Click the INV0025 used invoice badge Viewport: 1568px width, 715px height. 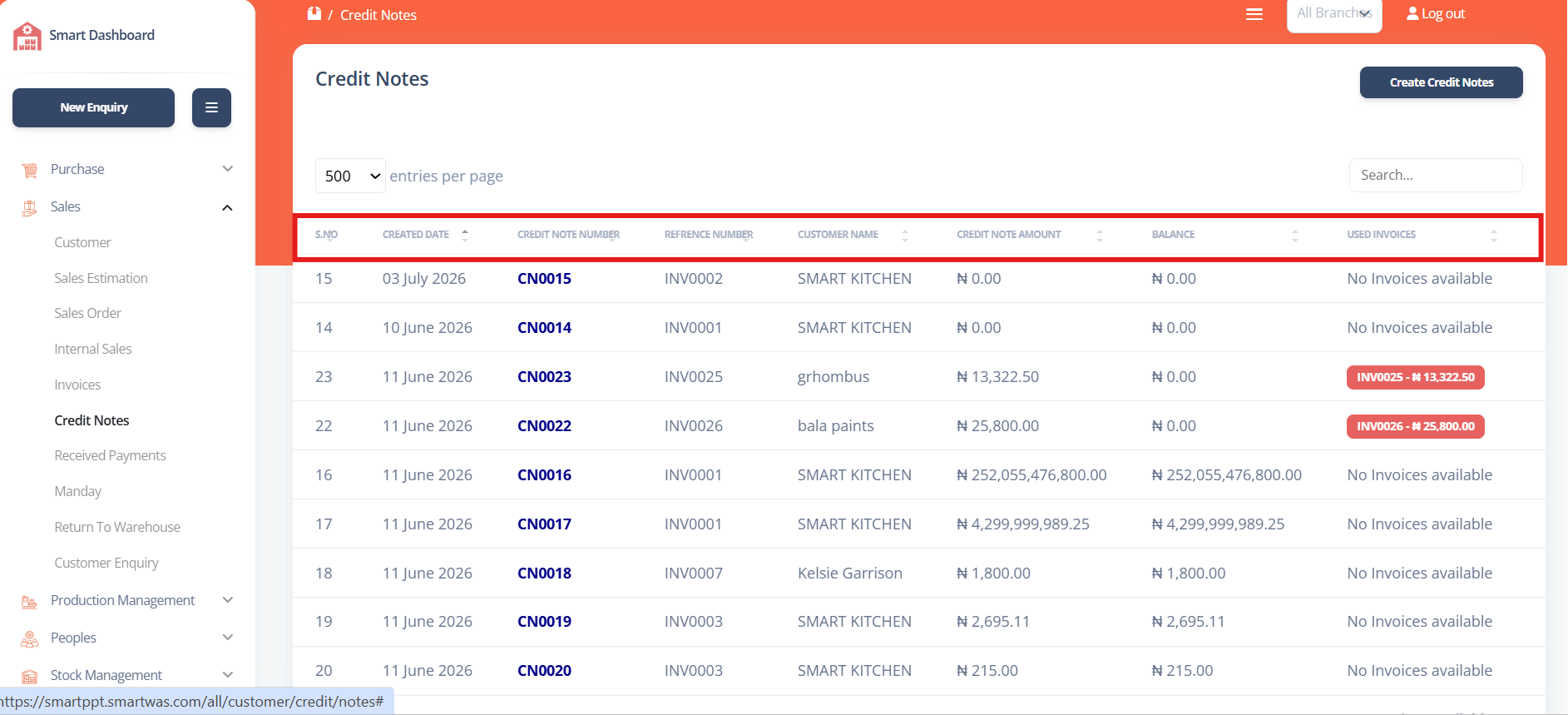[1415, 377]
